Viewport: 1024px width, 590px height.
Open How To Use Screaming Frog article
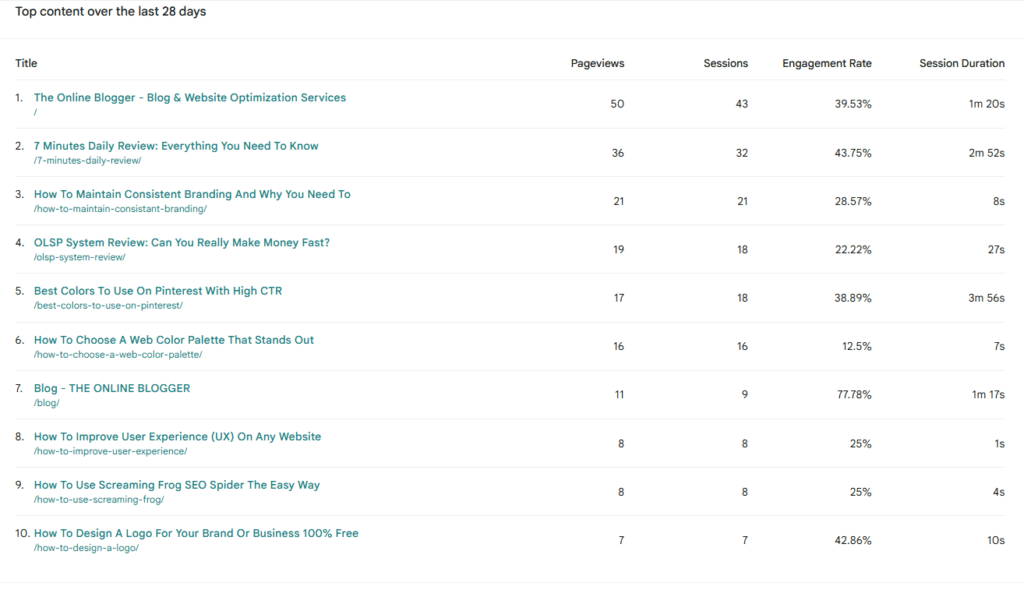tap(176, 485)
